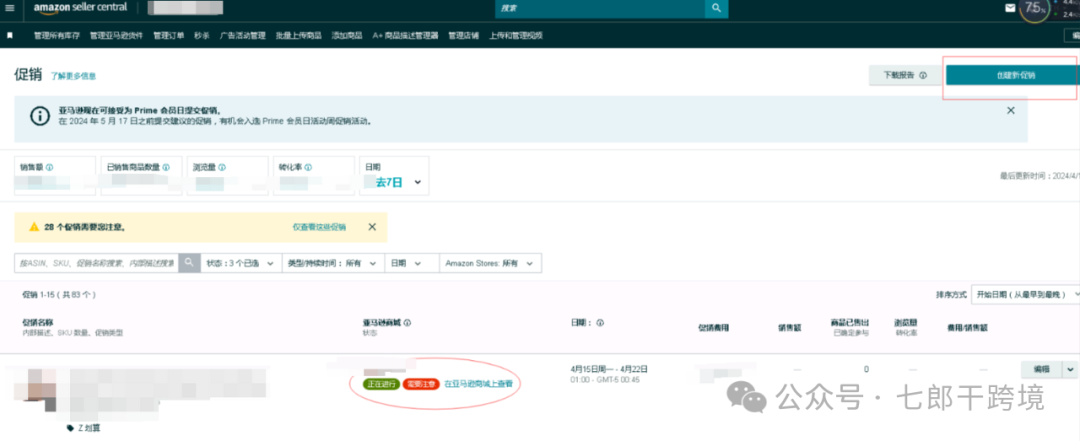The height and width of the screenshot is (441, 1080).
Task: Focus the ASIN, SKU promotion search field
Action: click(96, 263)
